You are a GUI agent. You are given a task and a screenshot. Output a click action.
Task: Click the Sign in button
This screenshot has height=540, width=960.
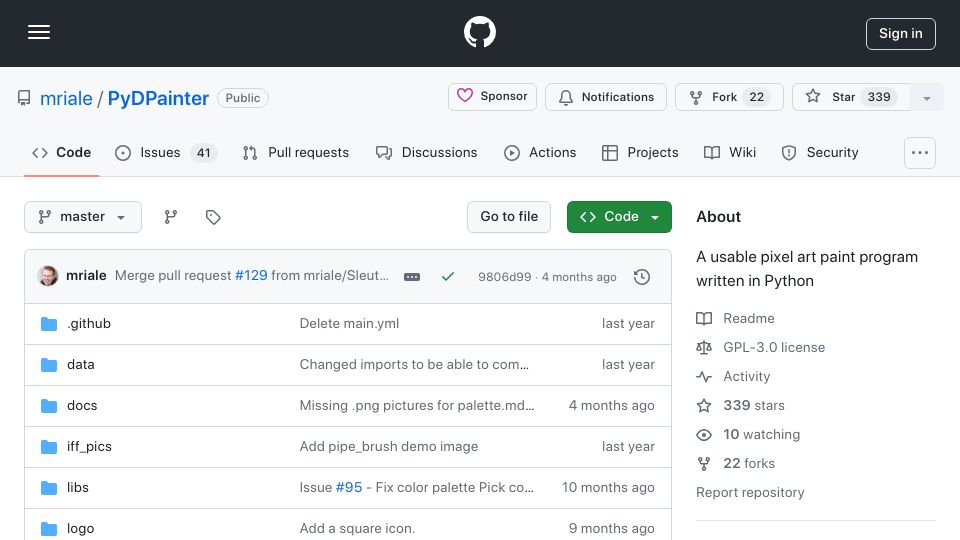pyautogui.click(x=901, y=34)
